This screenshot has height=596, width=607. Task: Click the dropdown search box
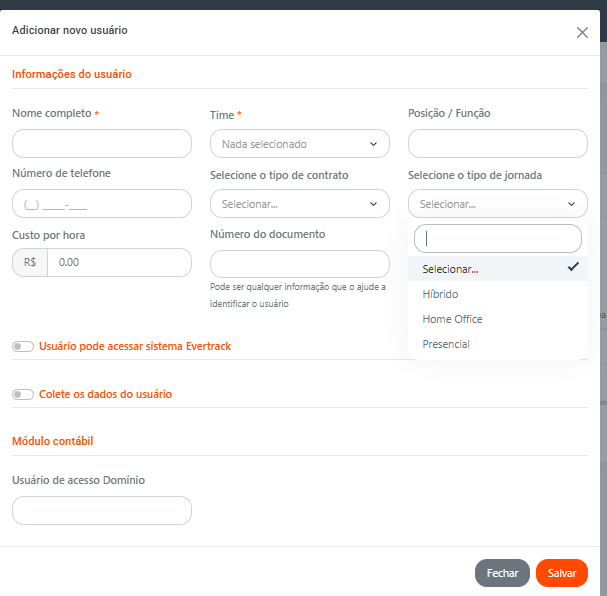point(497,238)
